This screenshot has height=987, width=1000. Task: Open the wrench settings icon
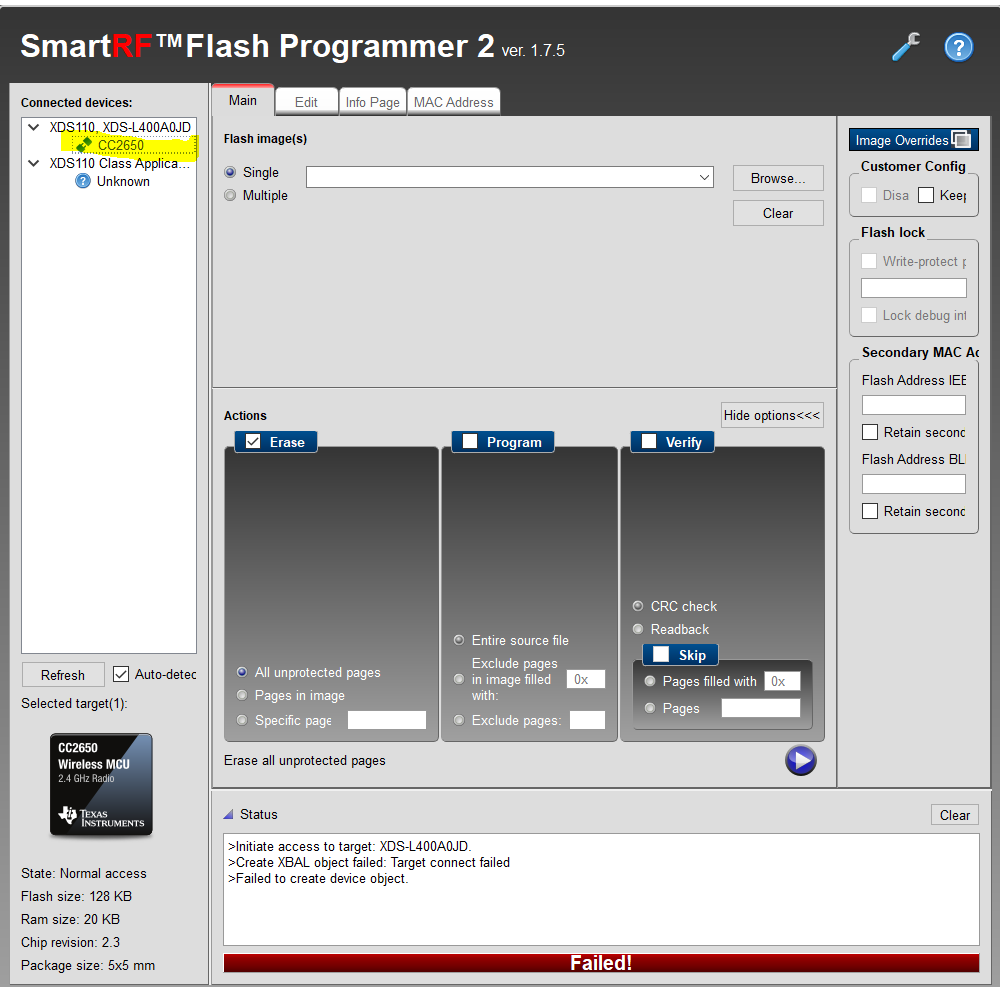[906, 47]
